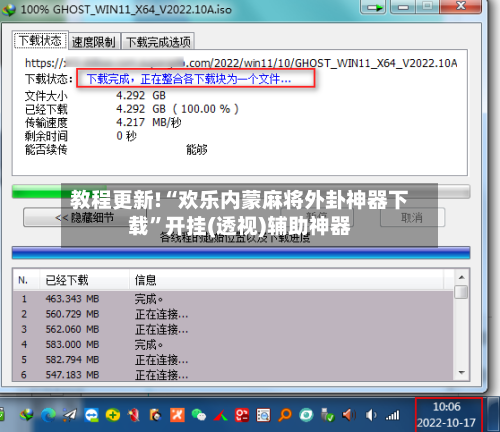500x432 pixels.
Task: Sort by the 已经下载 column header
Action: tap(84, 280)
